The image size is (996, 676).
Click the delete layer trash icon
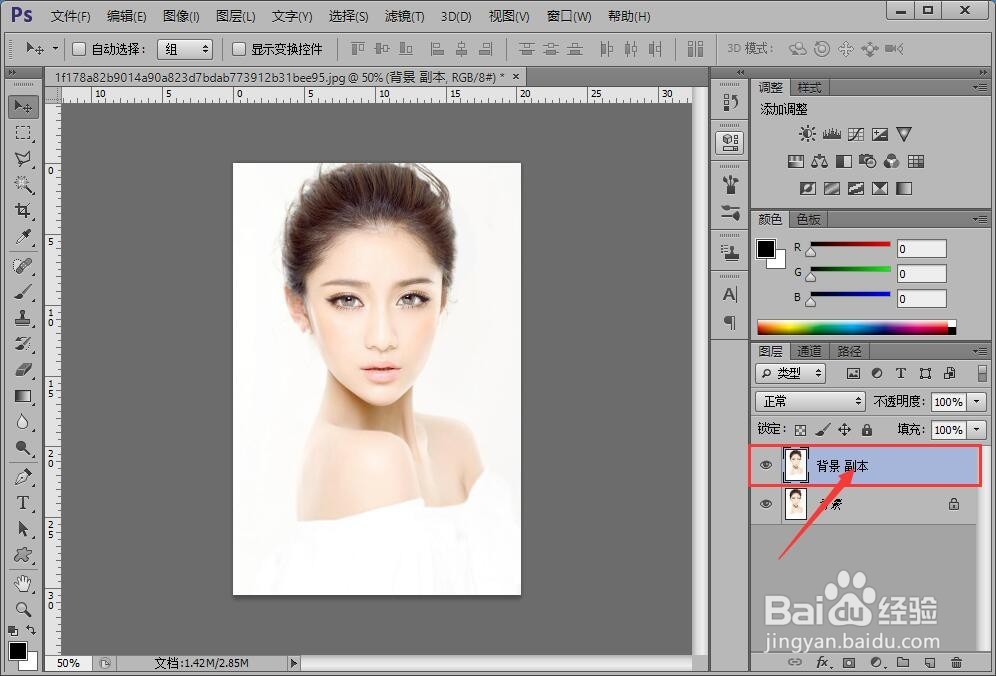coord(956,662)
